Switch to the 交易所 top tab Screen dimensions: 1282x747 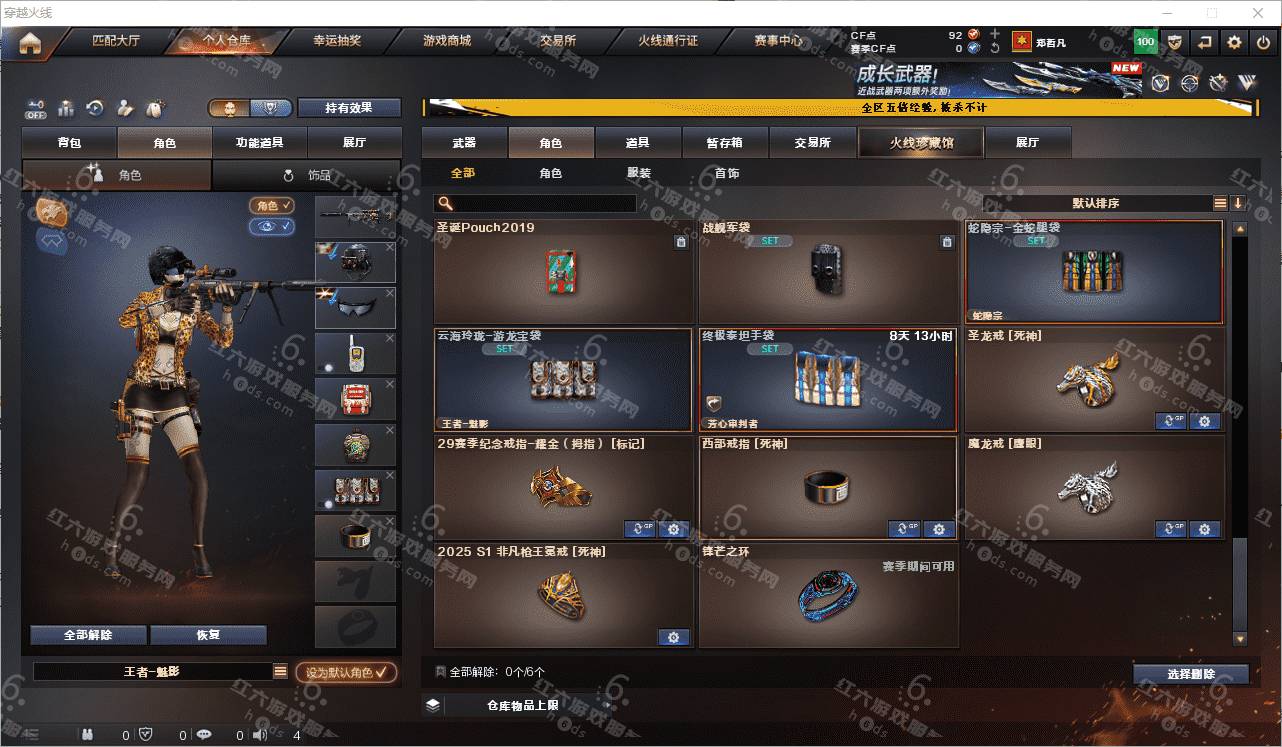pyautogui.click(x=557, y=41)
